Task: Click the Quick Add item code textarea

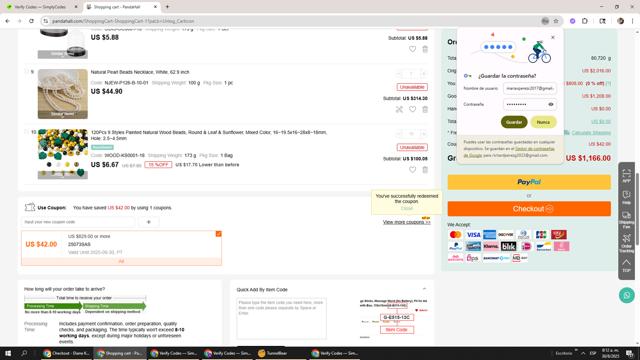Action: click(x=281, y=318)
